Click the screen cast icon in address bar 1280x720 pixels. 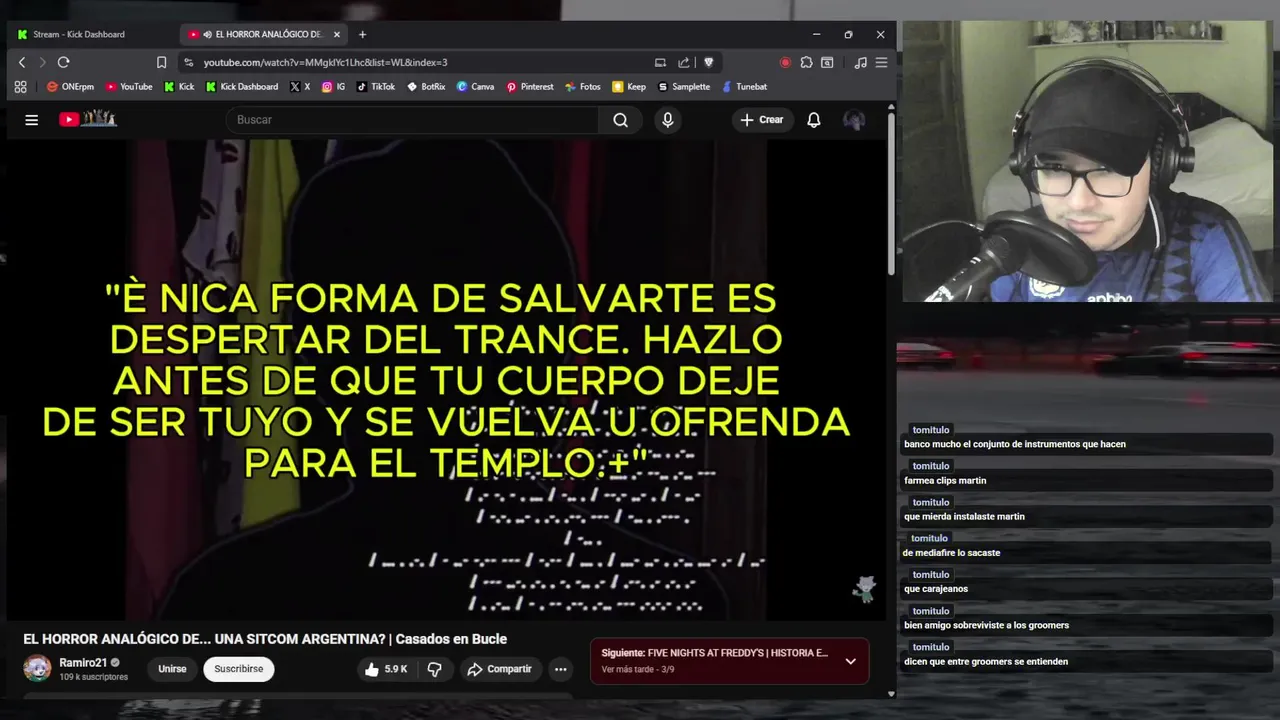[x=660, y=62]
